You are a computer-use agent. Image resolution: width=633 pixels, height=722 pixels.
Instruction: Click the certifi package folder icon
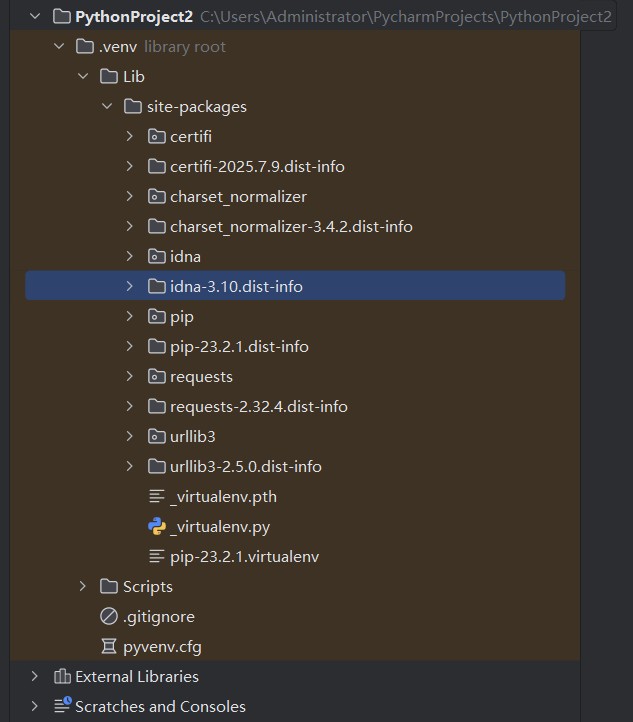click(x=157, y=136)
